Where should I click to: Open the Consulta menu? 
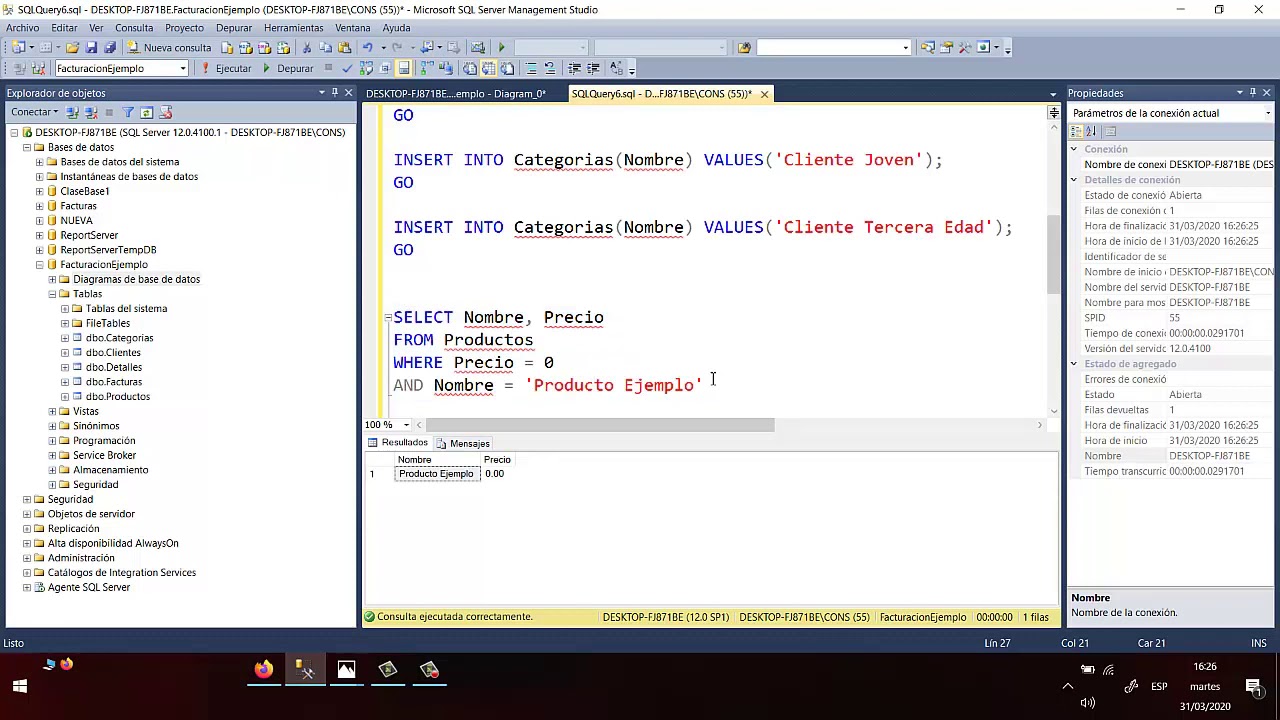click(134, 28)
